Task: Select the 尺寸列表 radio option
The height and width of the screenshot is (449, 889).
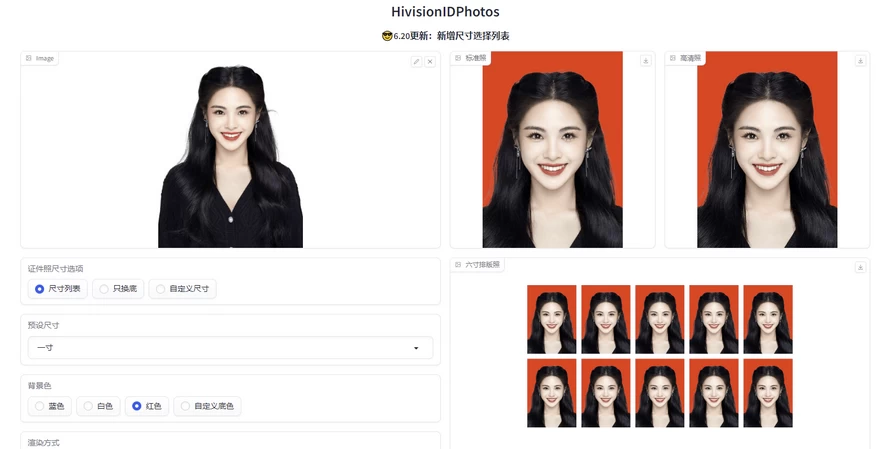Action: tap(40, 289)
